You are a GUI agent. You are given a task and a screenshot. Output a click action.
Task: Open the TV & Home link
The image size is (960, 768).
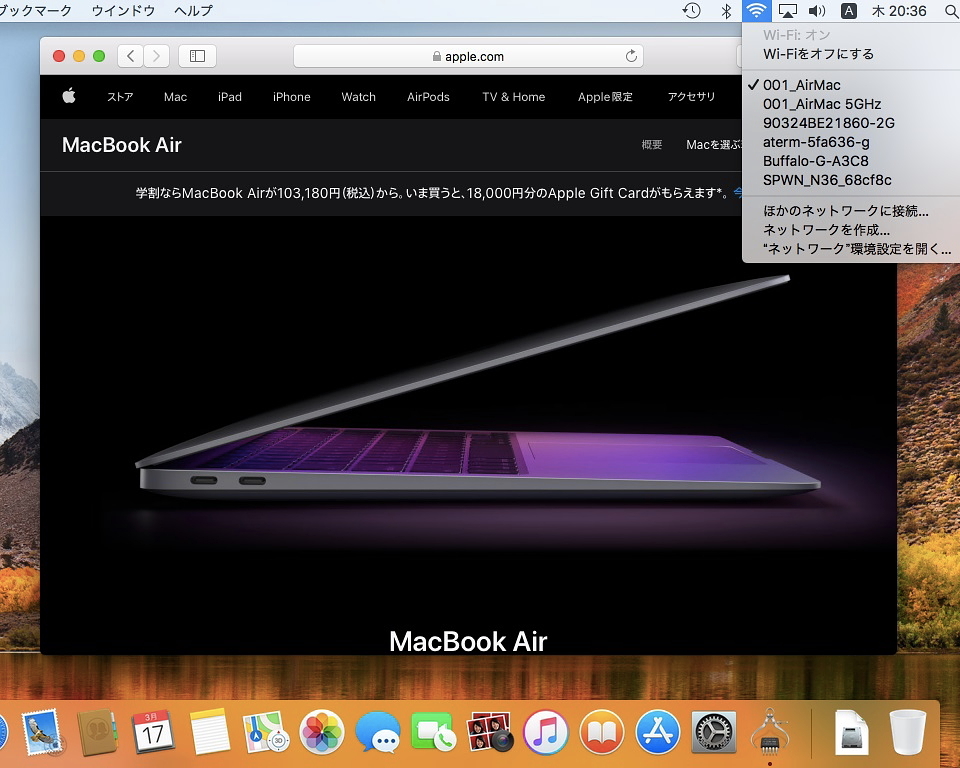tap(514, 97)
